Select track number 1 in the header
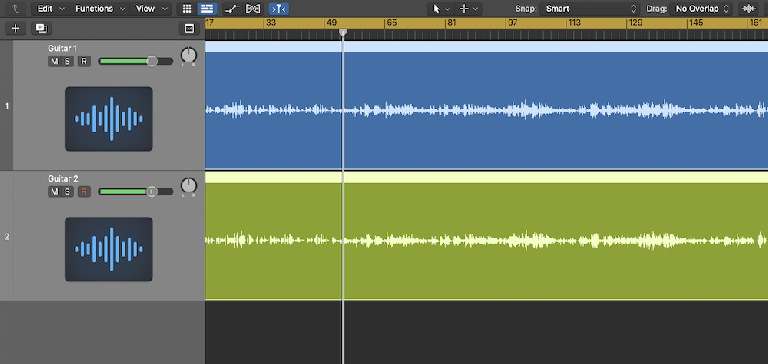 [x=6, y=106]
